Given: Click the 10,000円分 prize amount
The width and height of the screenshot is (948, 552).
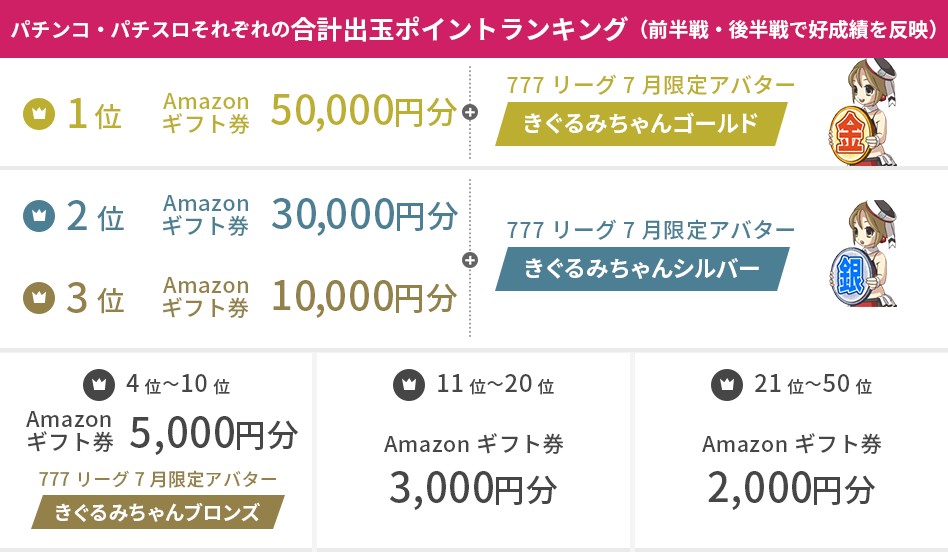Looking at the screenshot, I should [363, 296].
